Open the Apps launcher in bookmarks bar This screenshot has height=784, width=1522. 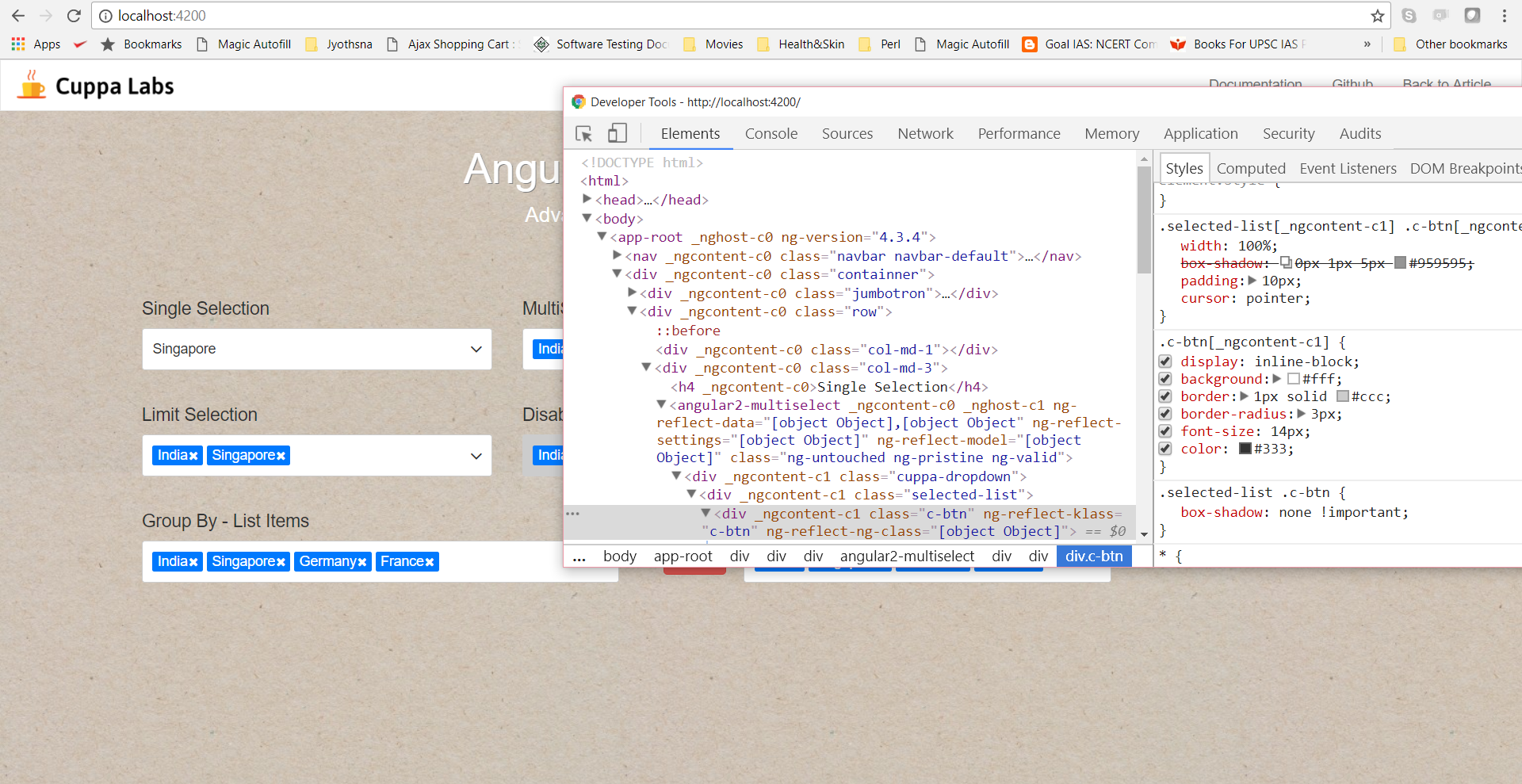click(x=17, y=44)
